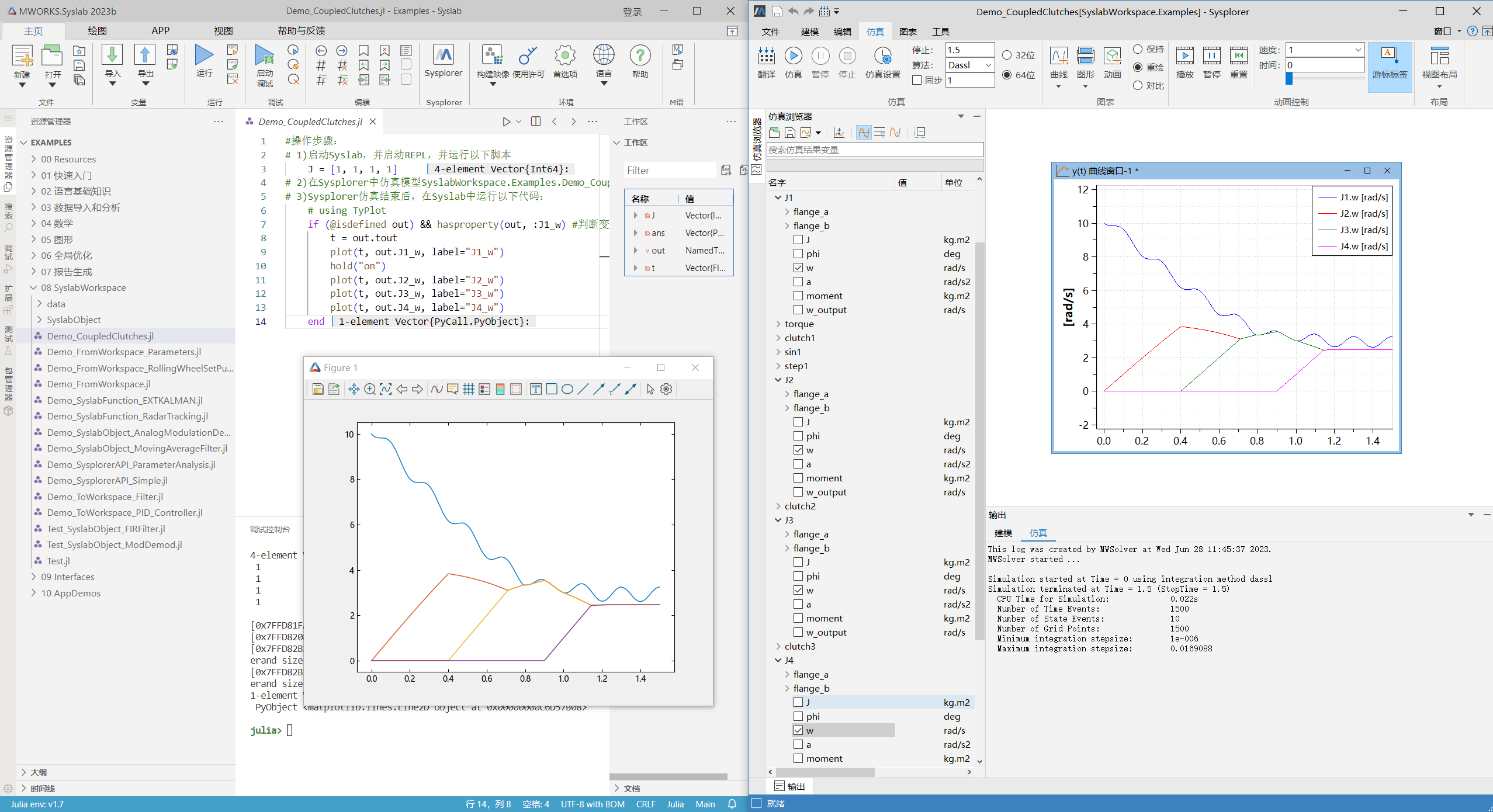Expand the clutch1 tree node

click(x=778, y=338)
